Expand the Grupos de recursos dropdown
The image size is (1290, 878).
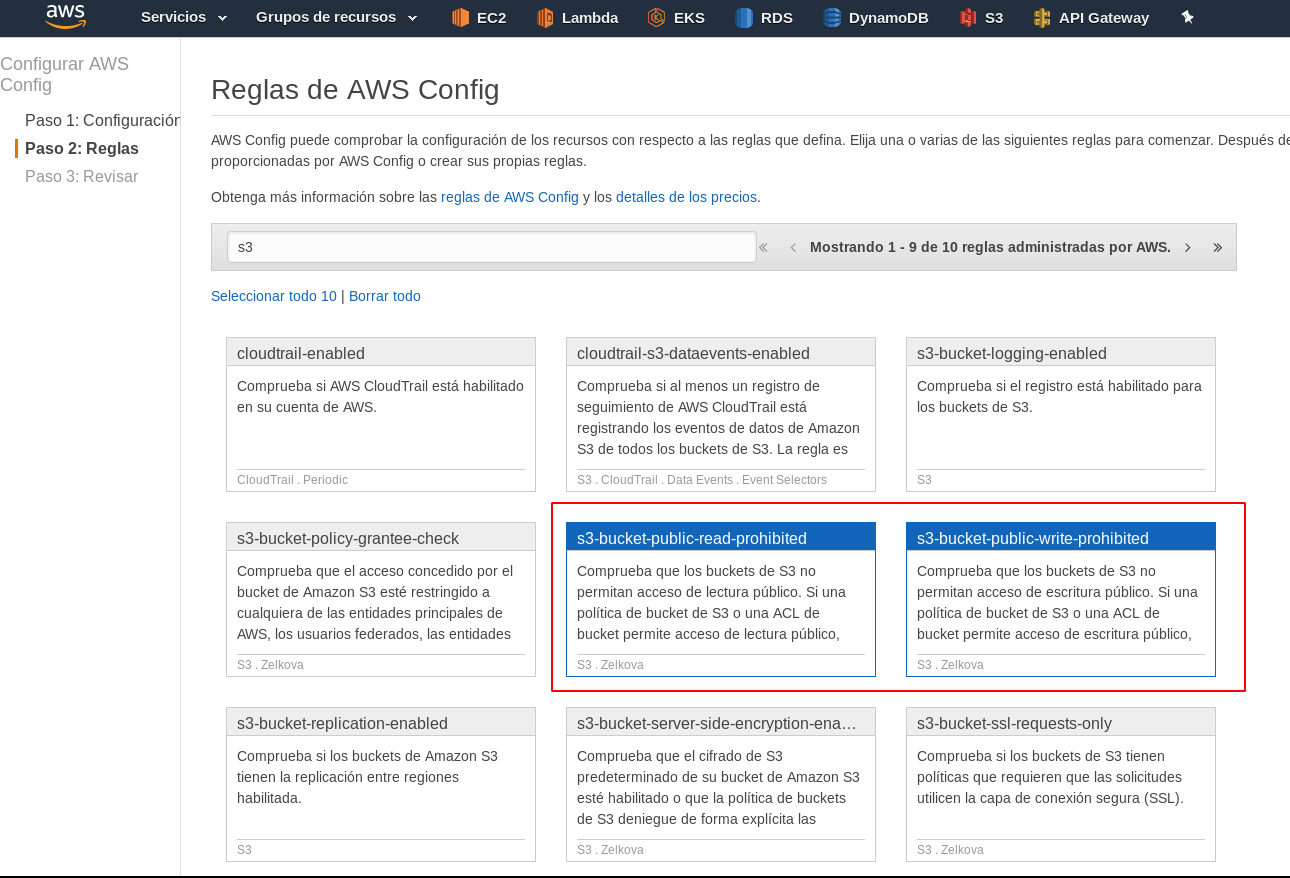[x=336, y=17]
